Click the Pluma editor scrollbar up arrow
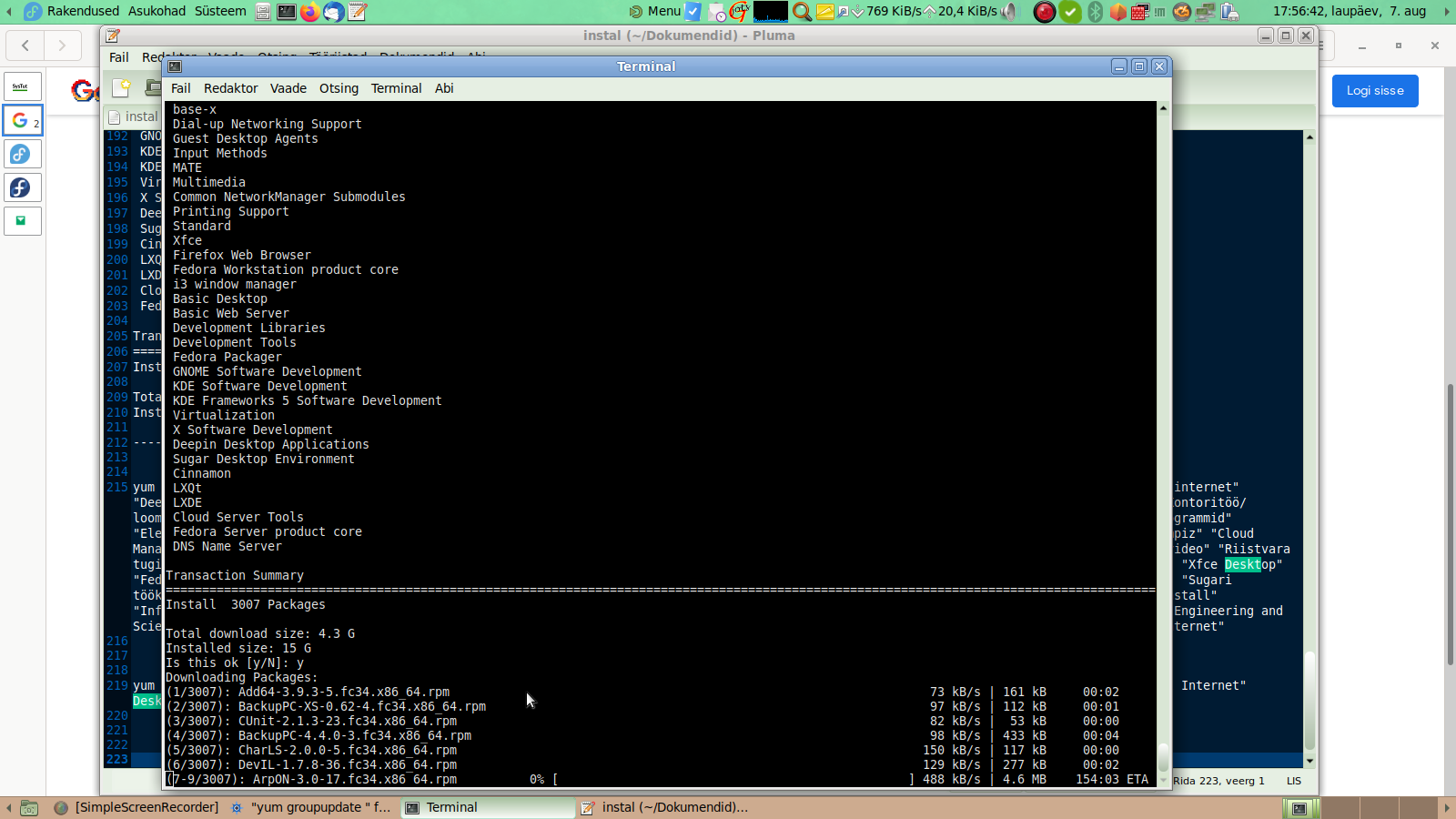 pyautogui.click(x=1309, y=136)
